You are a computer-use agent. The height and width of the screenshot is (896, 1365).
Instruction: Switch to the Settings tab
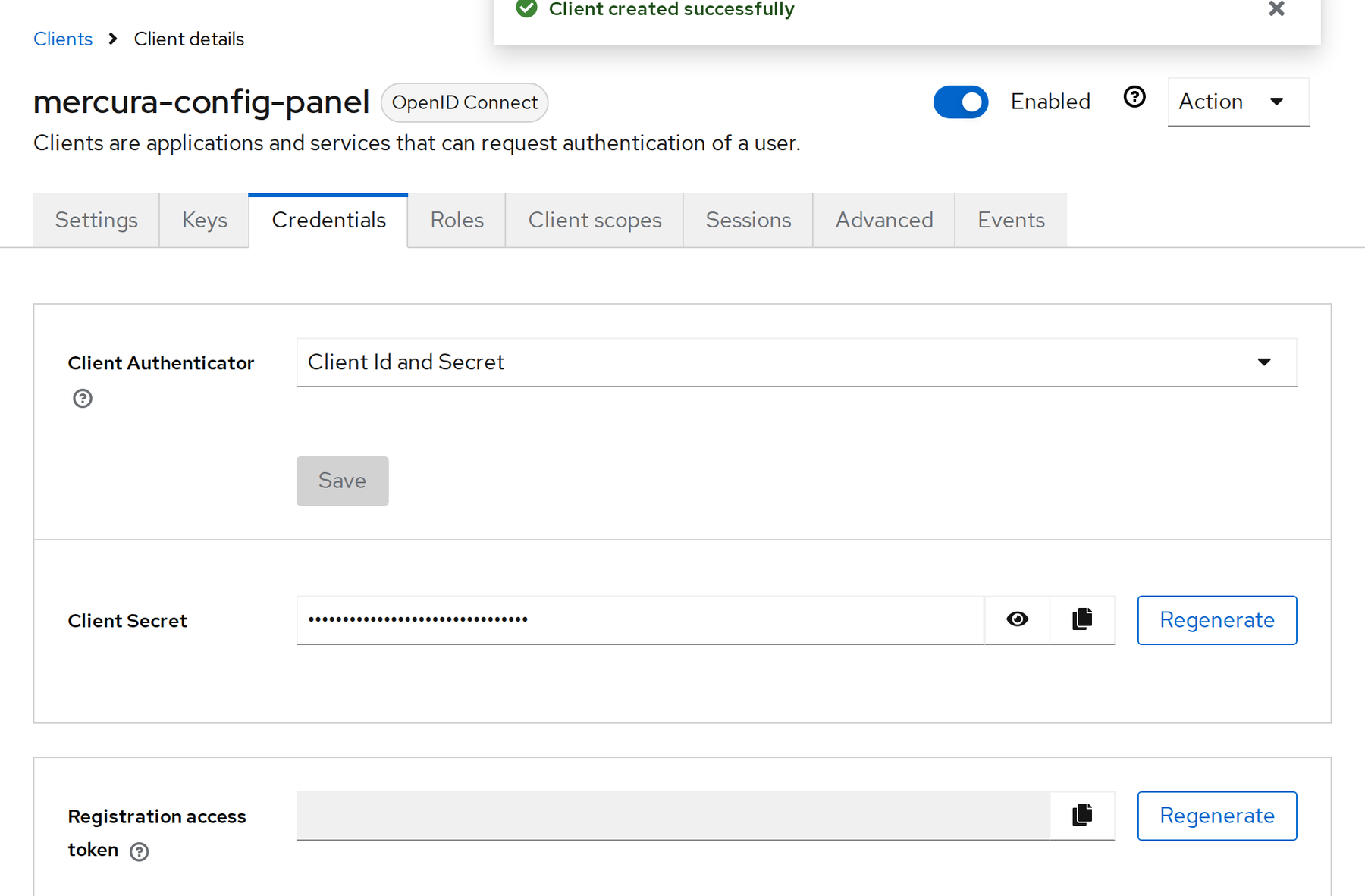(x=96, y=220)
